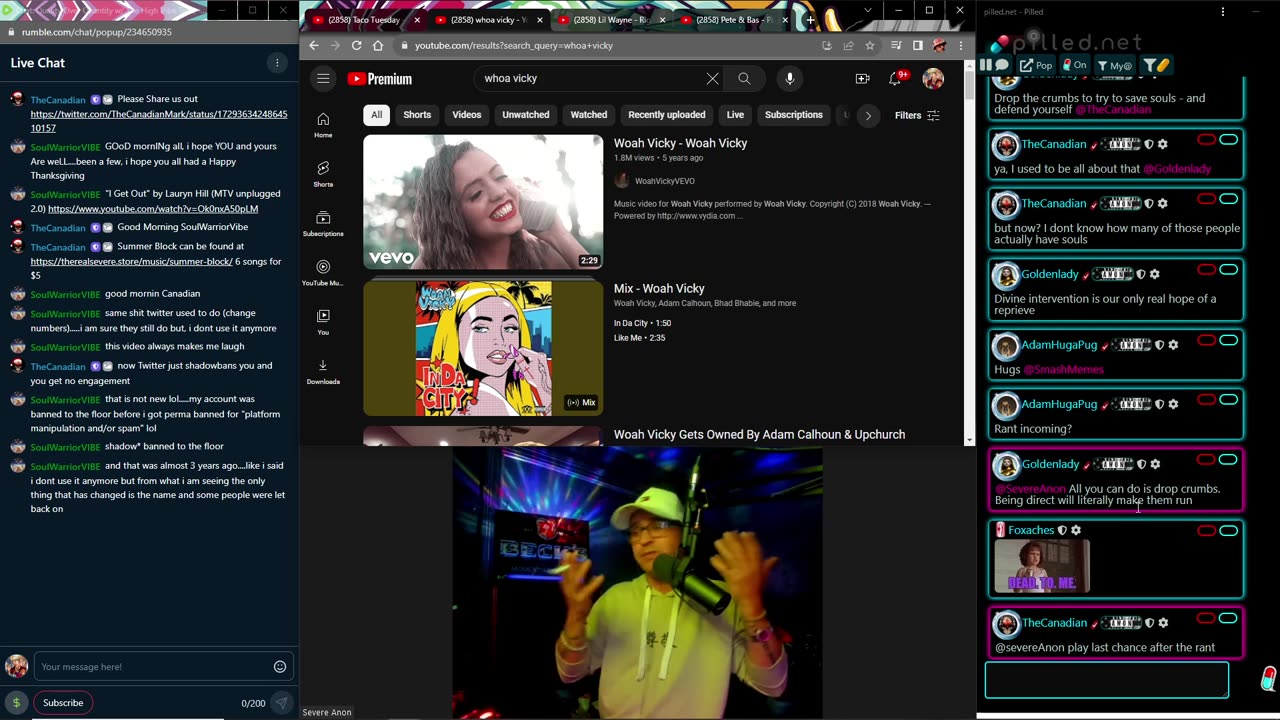
Task: Click share page icon in address bar
Action: [x=848, y=45]
